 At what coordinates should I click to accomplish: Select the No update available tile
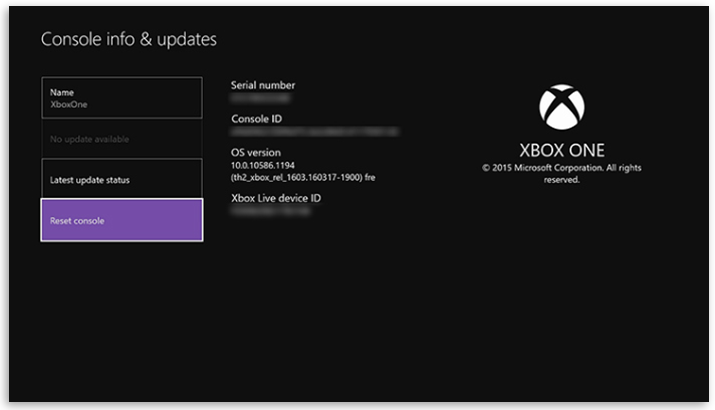pos(122,139)
